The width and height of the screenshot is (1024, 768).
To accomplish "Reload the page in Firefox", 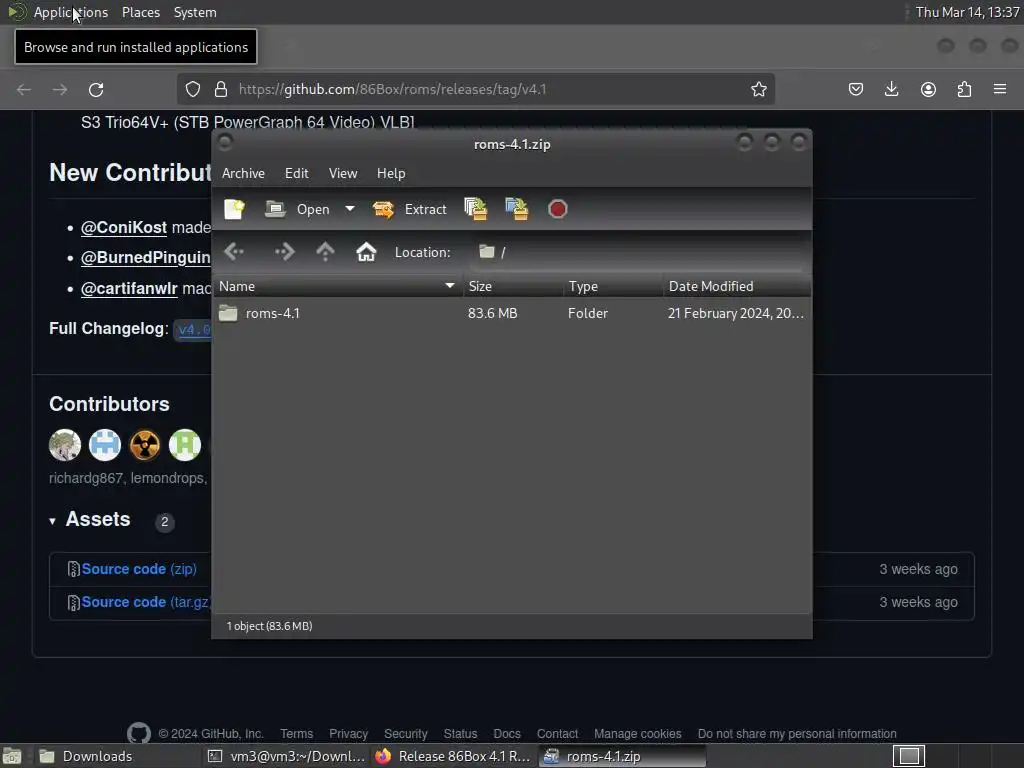I will coord(96,89).
